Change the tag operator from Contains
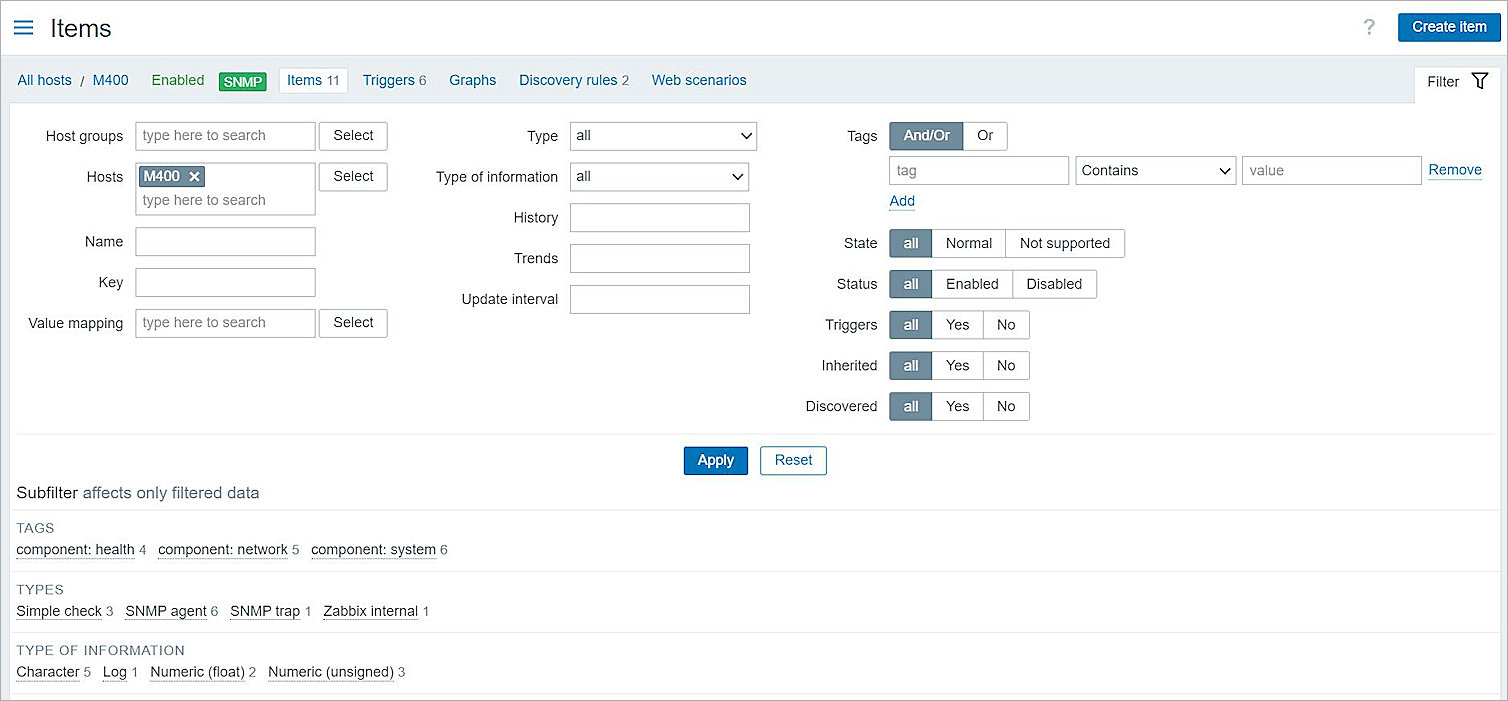Viewport: 1508px width, 701px height. coord(1155,170)
